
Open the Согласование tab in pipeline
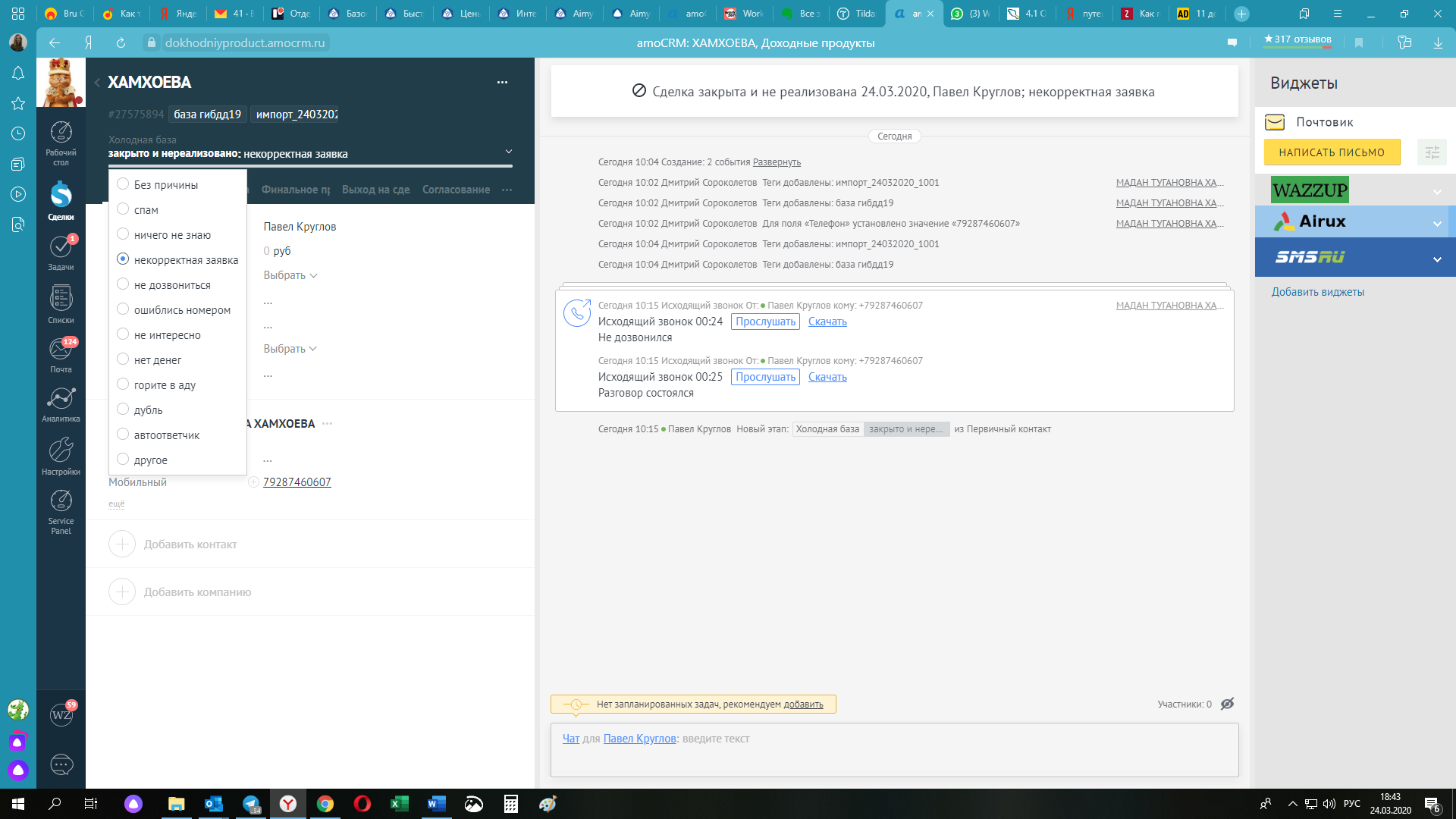pos(454,189)
